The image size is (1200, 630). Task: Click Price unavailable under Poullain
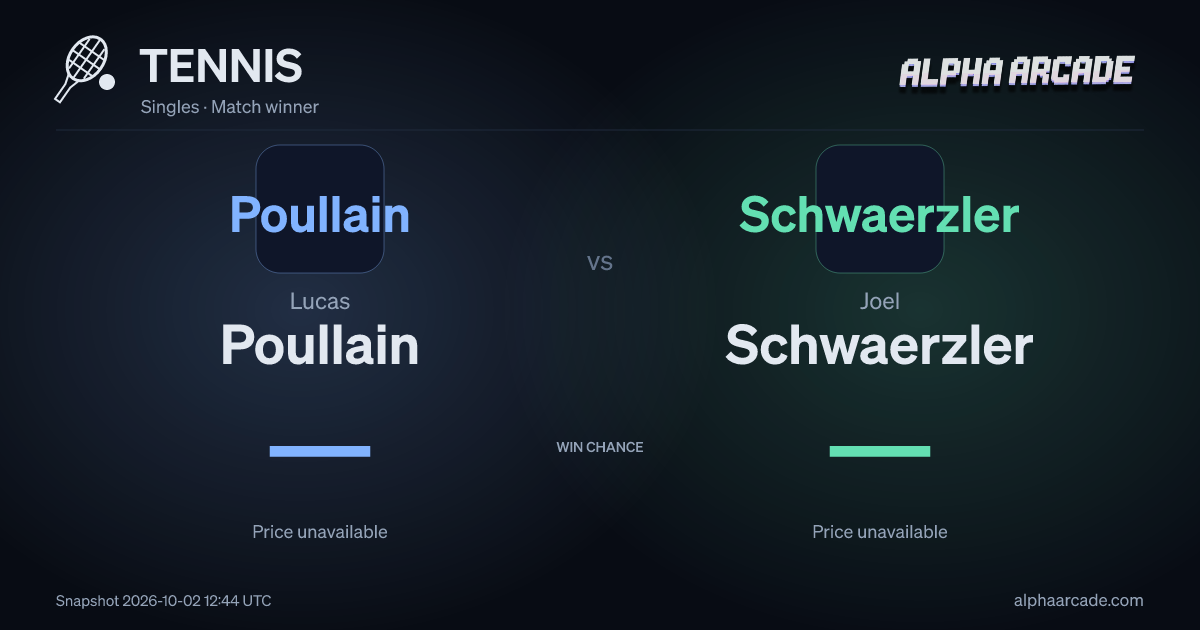coord(320,532)
